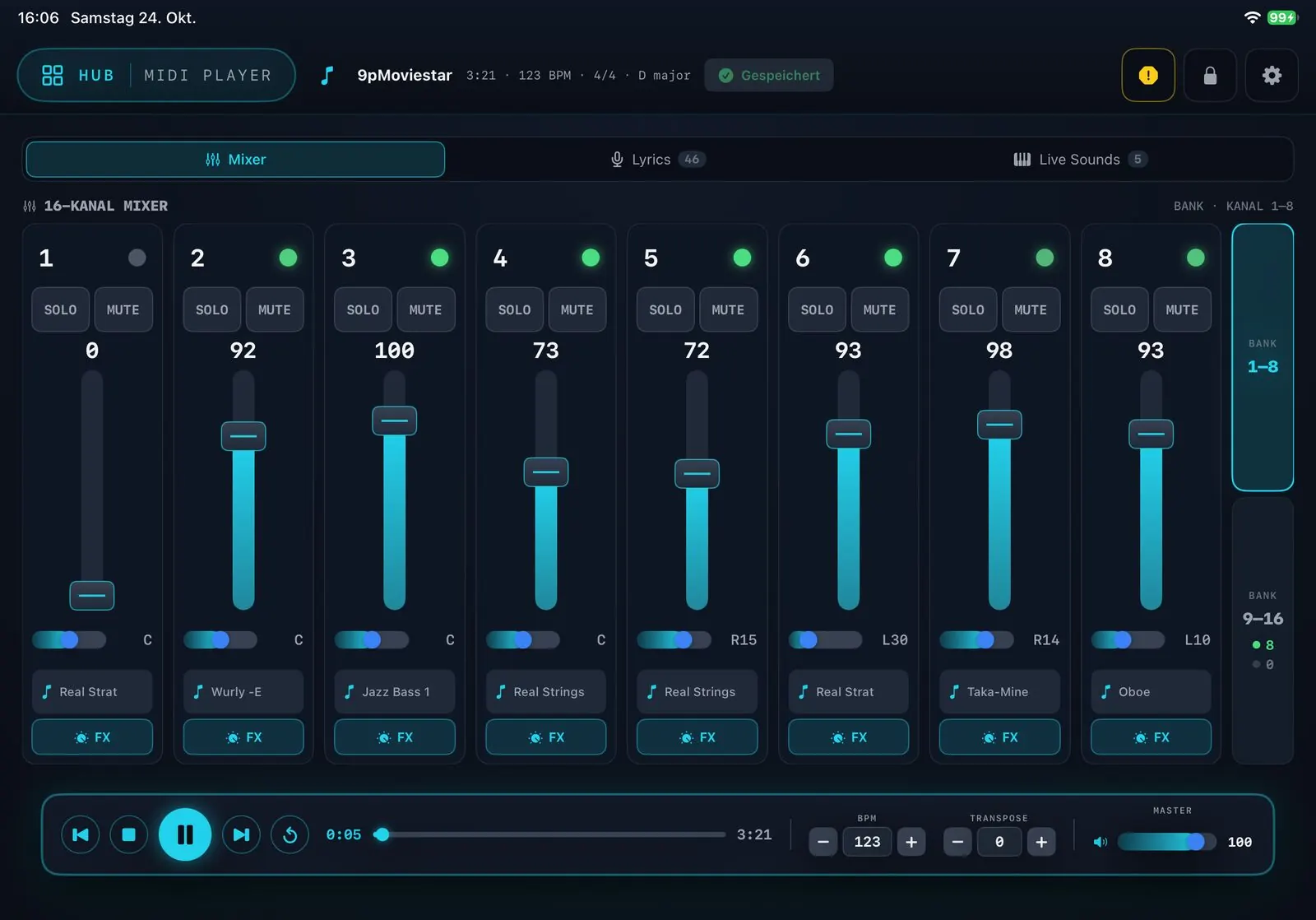Switch to the Mixer tab
Screen dimensions: 1316x920
pyautogui.click(x=235, y=160)
